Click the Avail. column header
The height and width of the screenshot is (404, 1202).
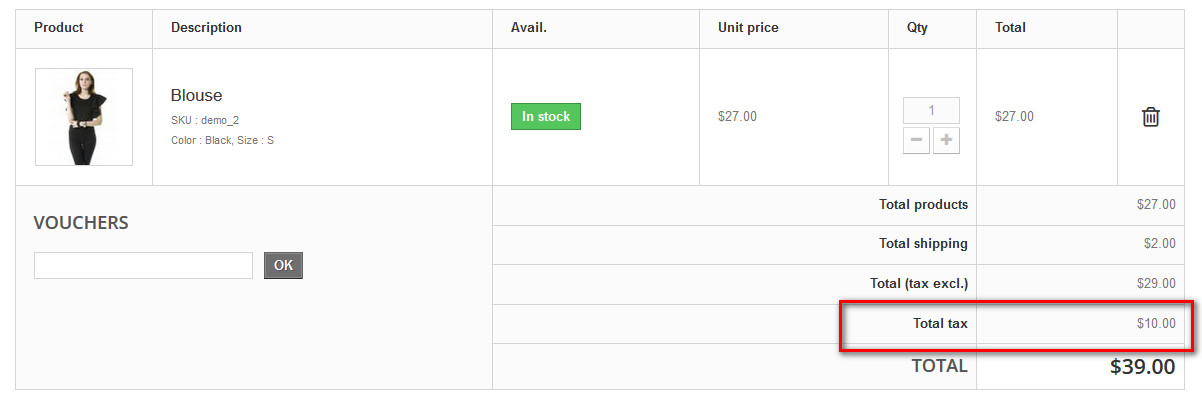[x=529, y=28]
